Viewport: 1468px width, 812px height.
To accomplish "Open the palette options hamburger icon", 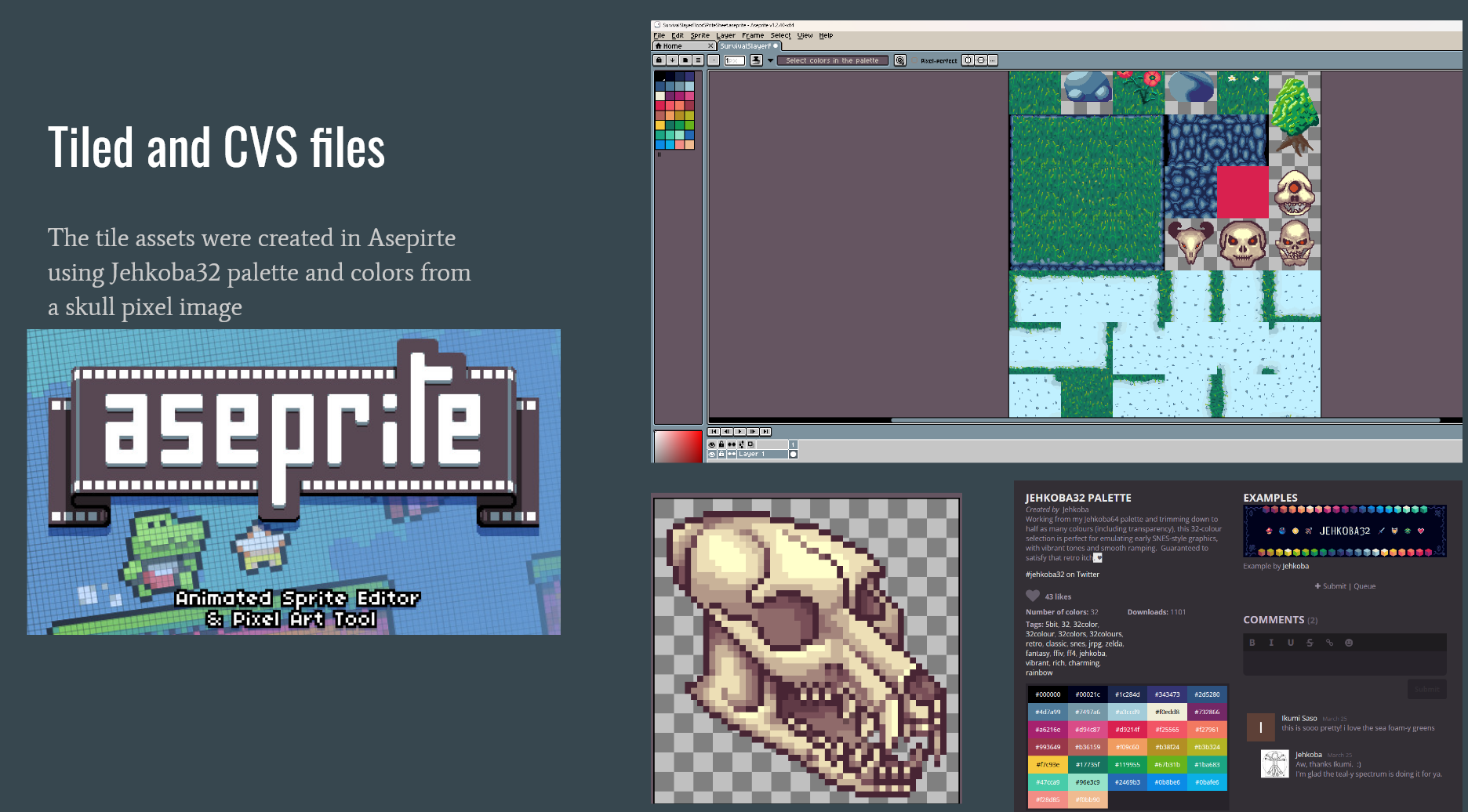I will tap(698, 60).
